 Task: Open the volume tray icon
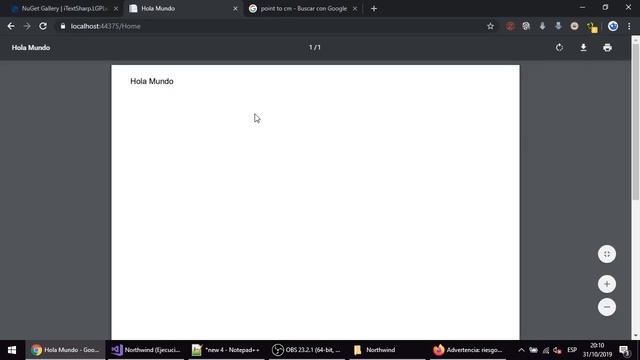[558, 350]
